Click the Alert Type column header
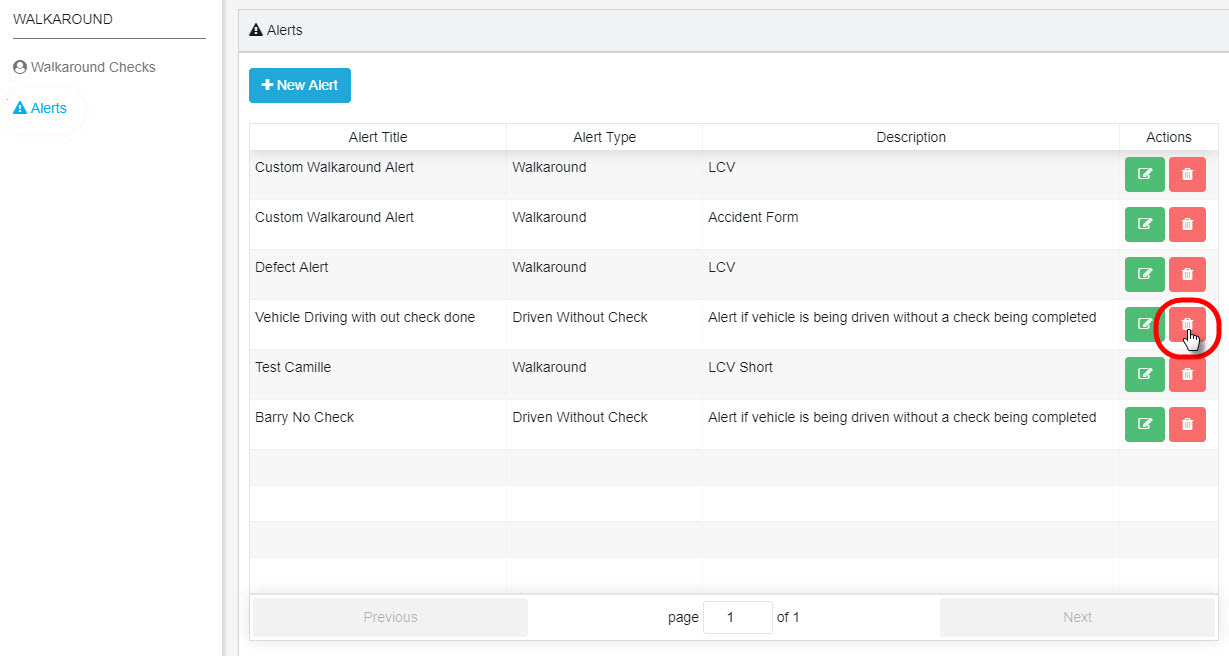 pyautogui.click(x=604, y=137)
